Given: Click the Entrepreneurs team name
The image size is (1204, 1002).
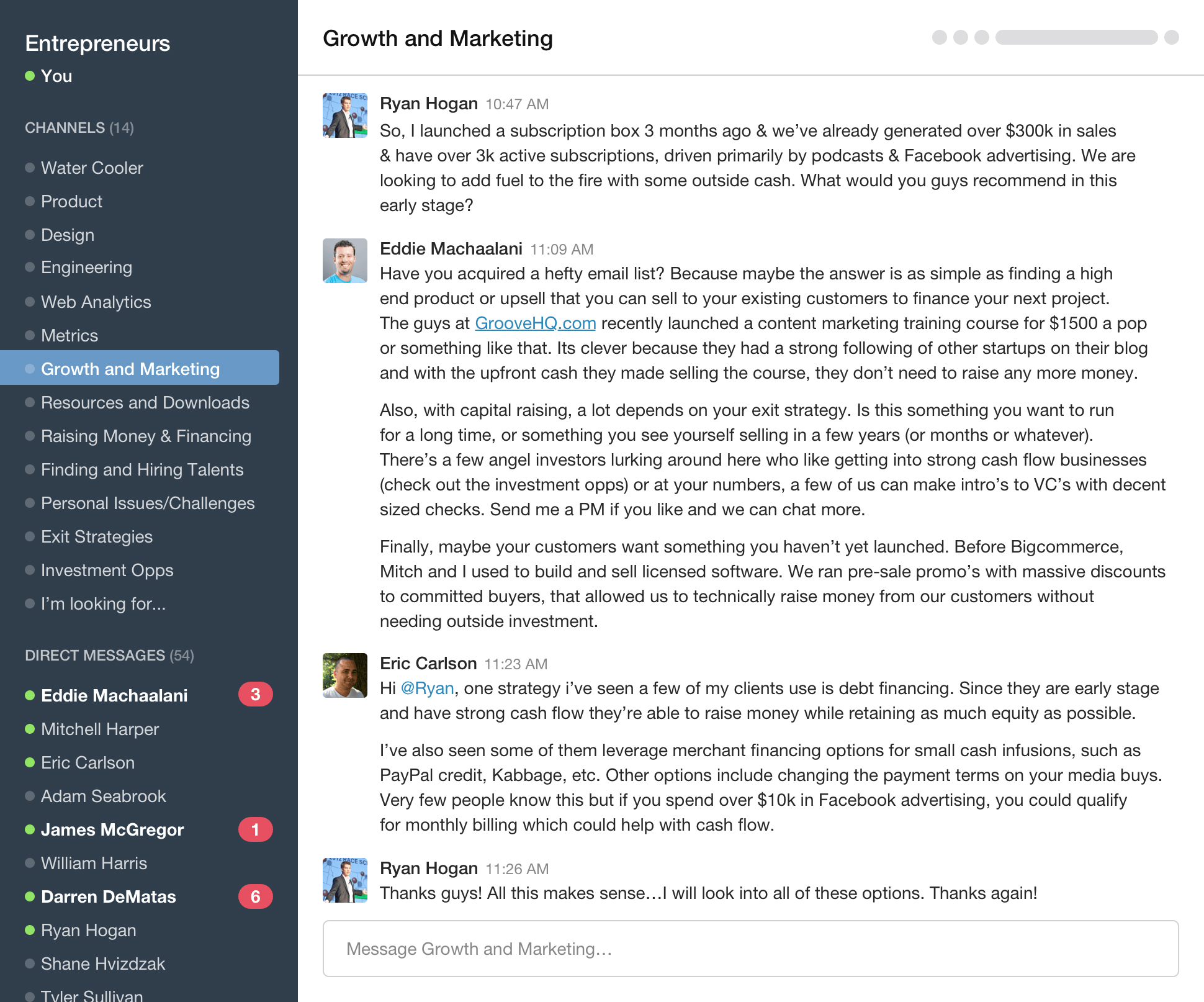Looking at the screenshot, I should point(97,43).
